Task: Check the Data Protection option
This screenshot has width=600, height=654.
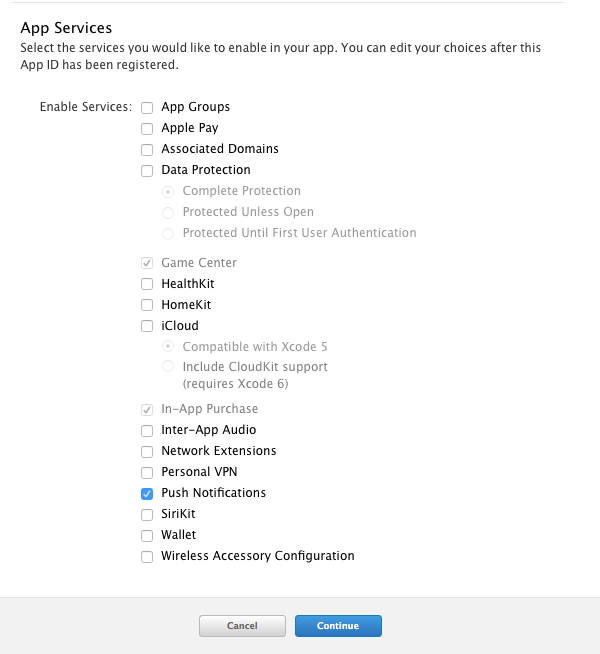Action: pos(147,171)
